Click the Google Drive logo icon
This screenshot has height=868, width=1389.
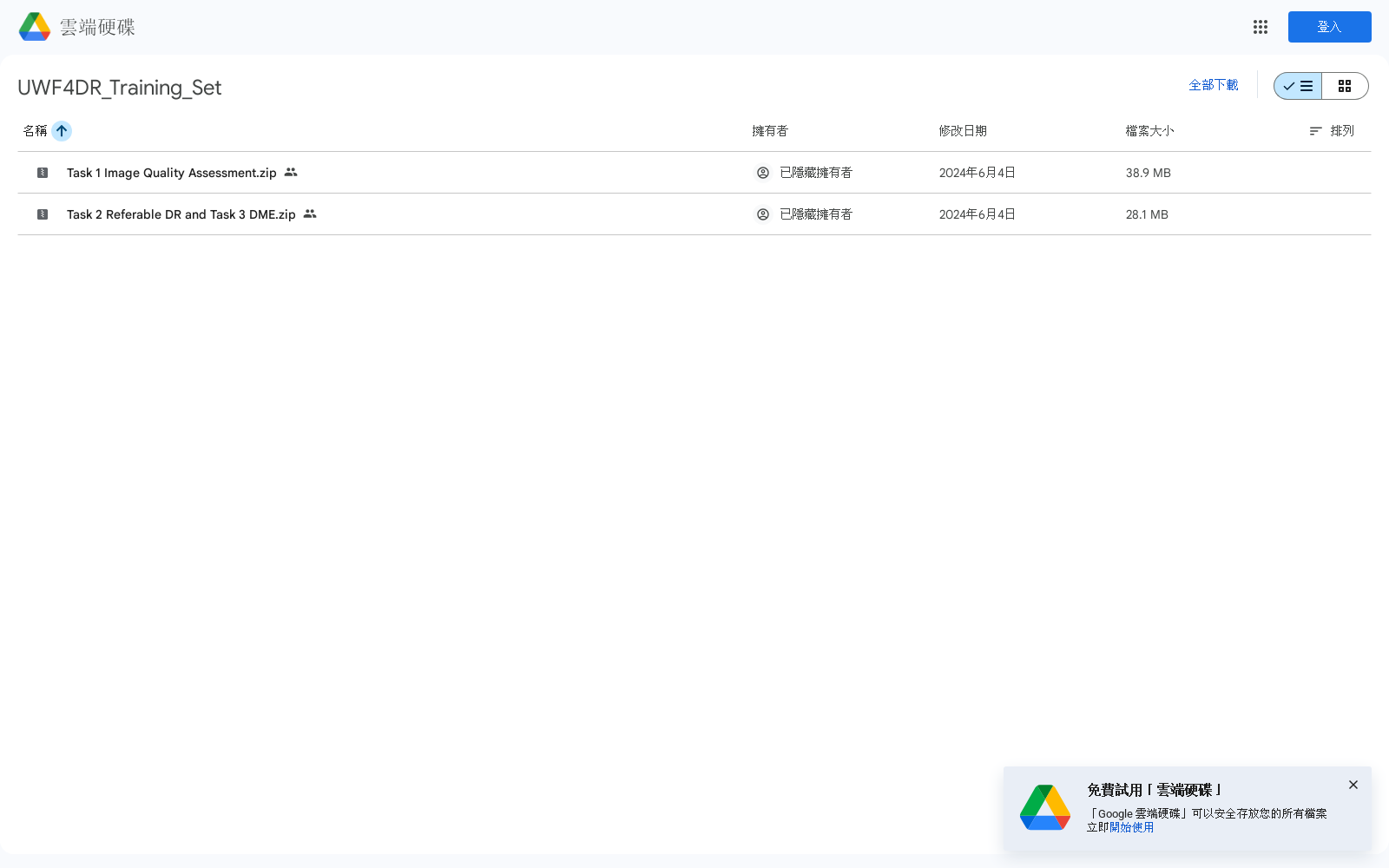click(35, 27)
